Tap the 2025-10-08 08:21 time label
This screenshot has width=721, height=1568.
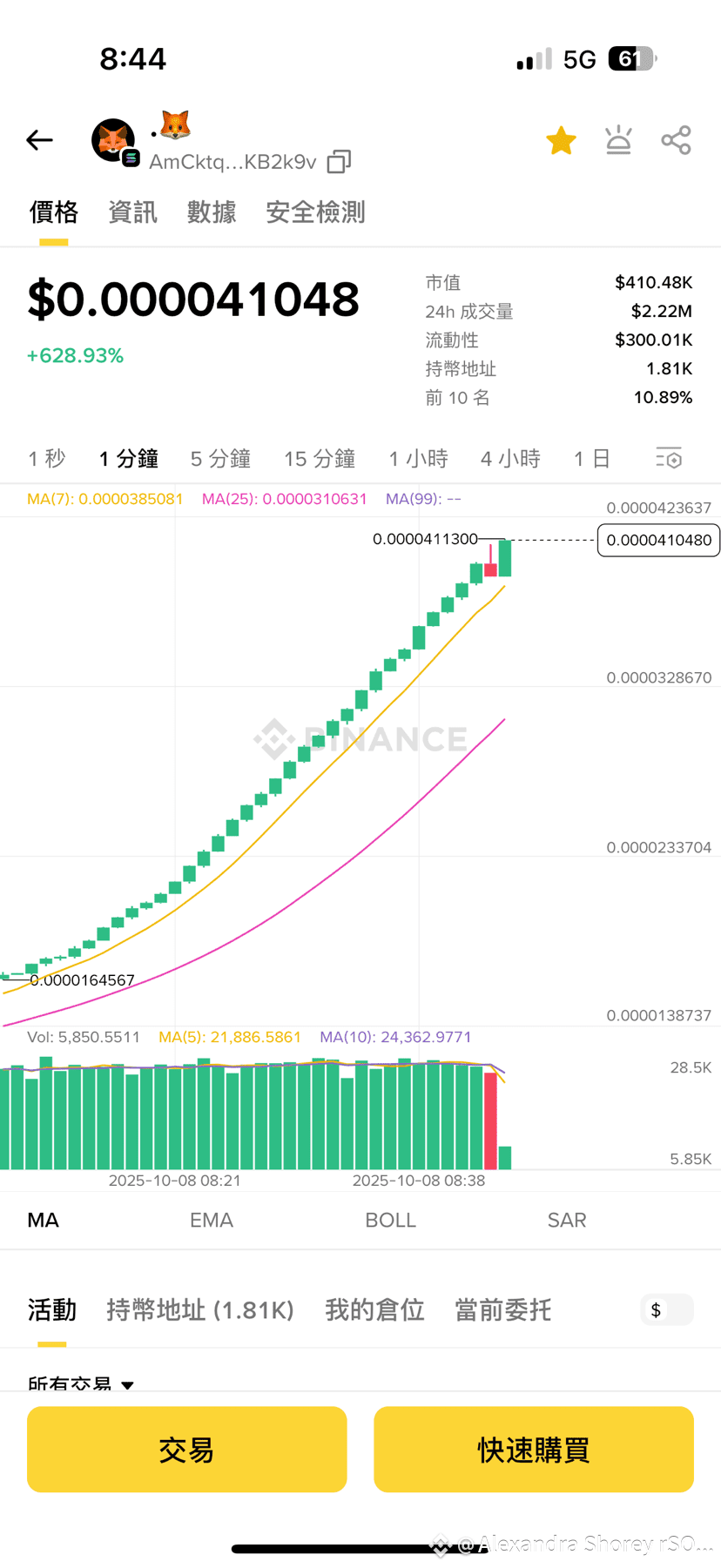click(x=174, y=1181)
